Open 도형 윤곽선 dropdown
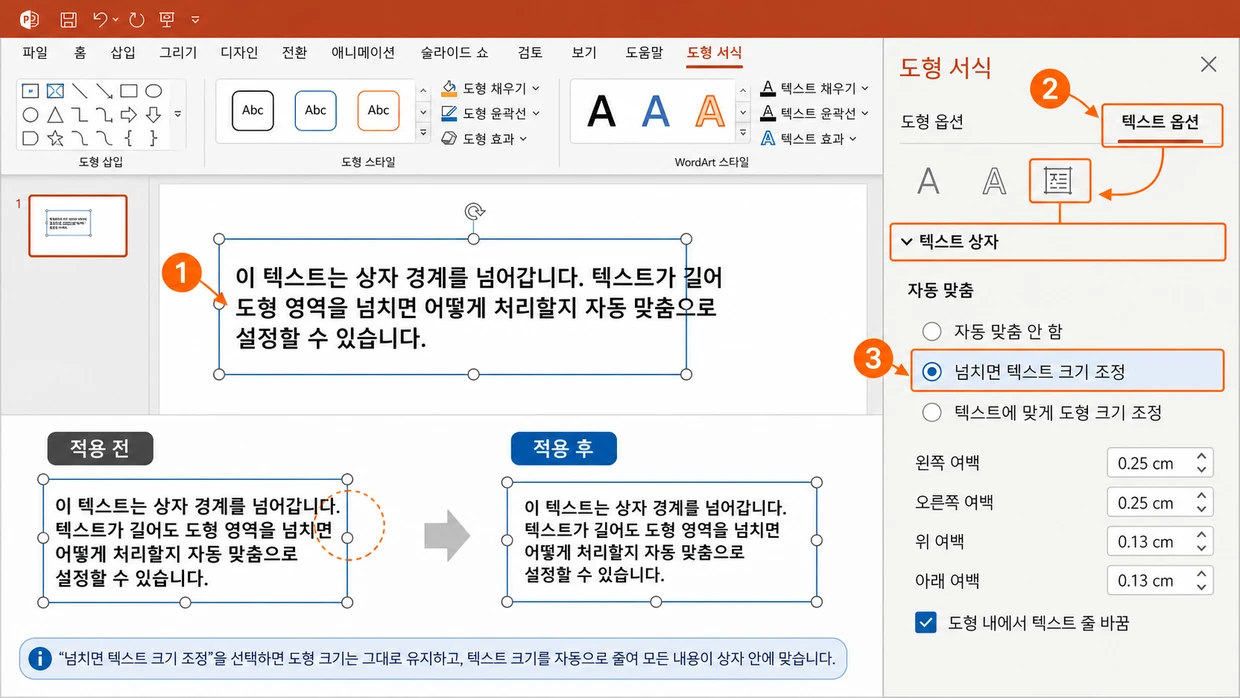 pyautogui.click(x=491, y=113)
